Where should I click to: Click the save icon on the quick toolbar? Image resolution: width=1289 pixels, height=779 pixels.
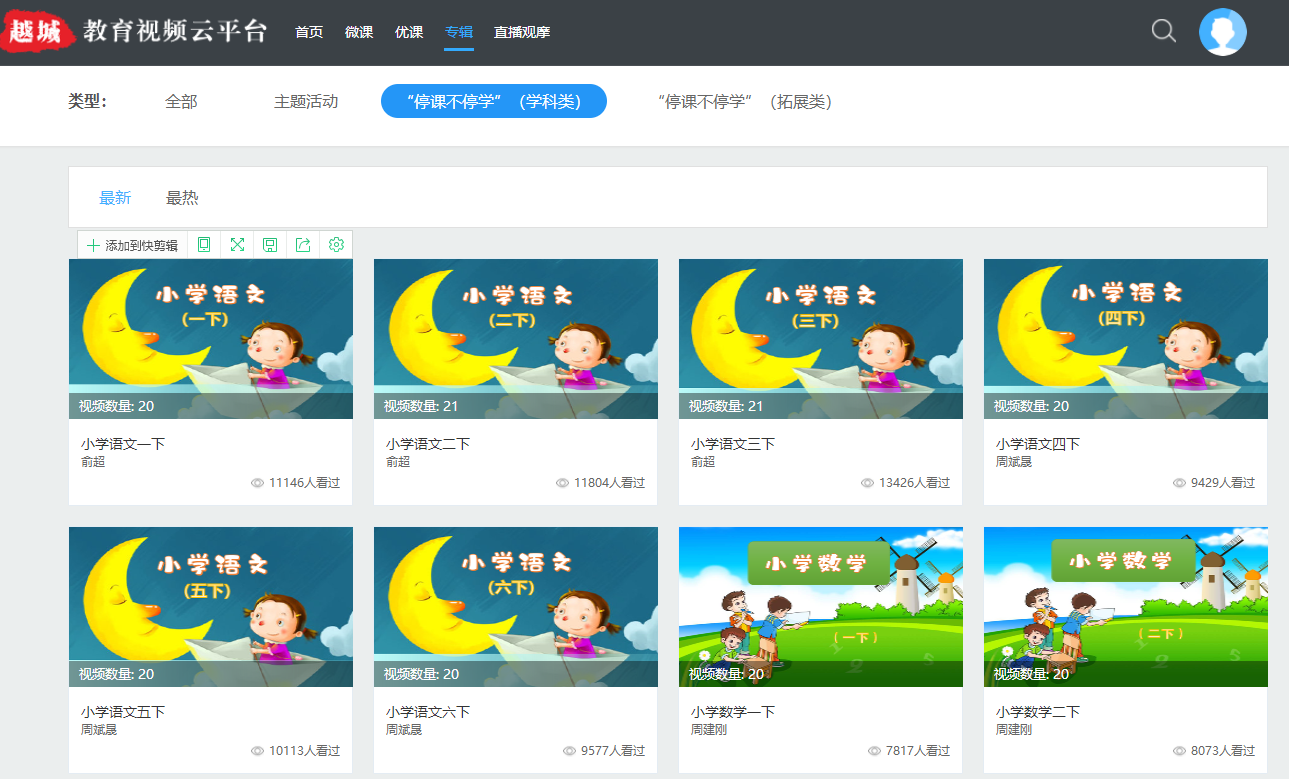coord(270,244)
